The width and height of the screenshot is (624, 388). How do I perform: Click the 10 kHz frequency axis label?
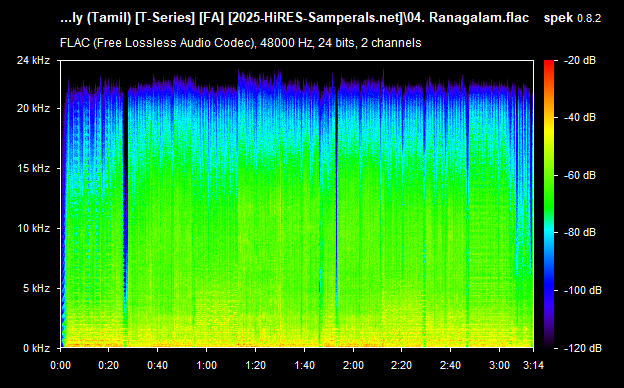(33, 228)
